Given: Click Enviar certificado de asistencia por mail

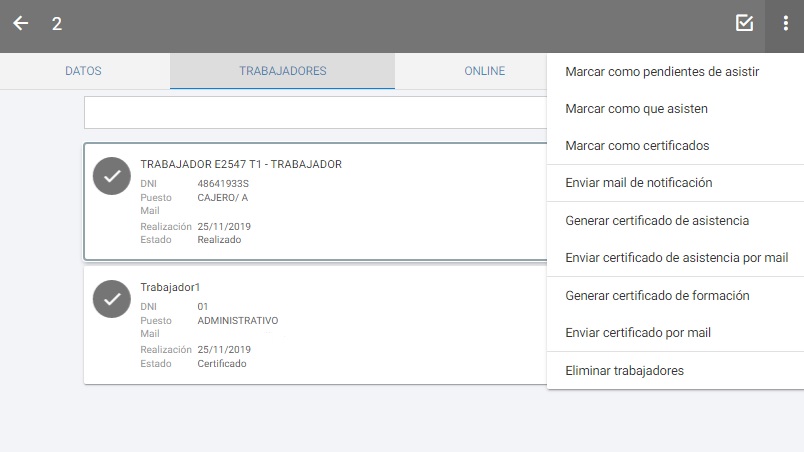Looking at the screenshot, I should [x=676, y=258].
